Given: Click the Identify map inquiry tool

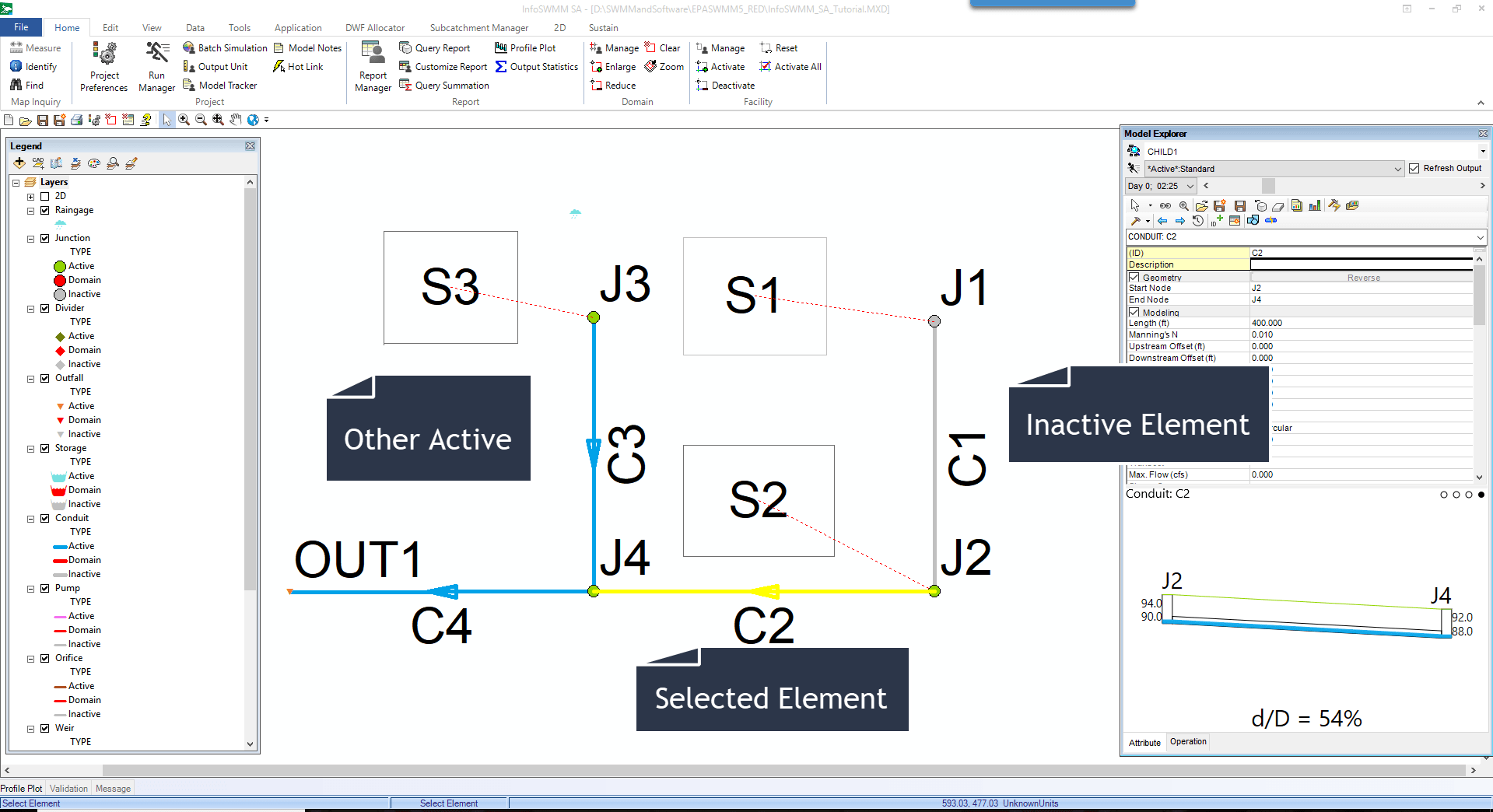Looking at the screenshot, I should pos(33,67).
